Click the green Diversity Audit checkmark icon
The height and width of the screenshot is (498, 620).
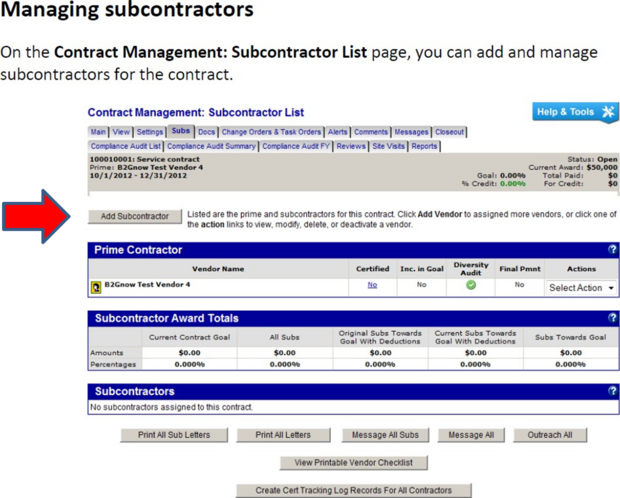(x=471, y=285)
